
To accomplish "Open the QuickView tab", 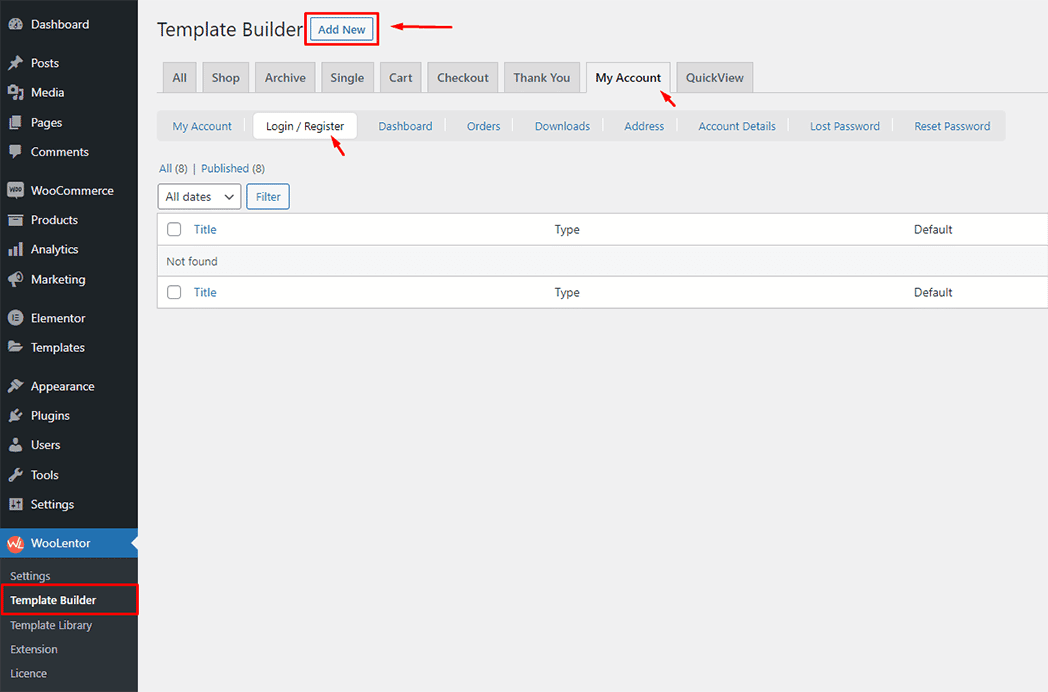I will [714, 78].
